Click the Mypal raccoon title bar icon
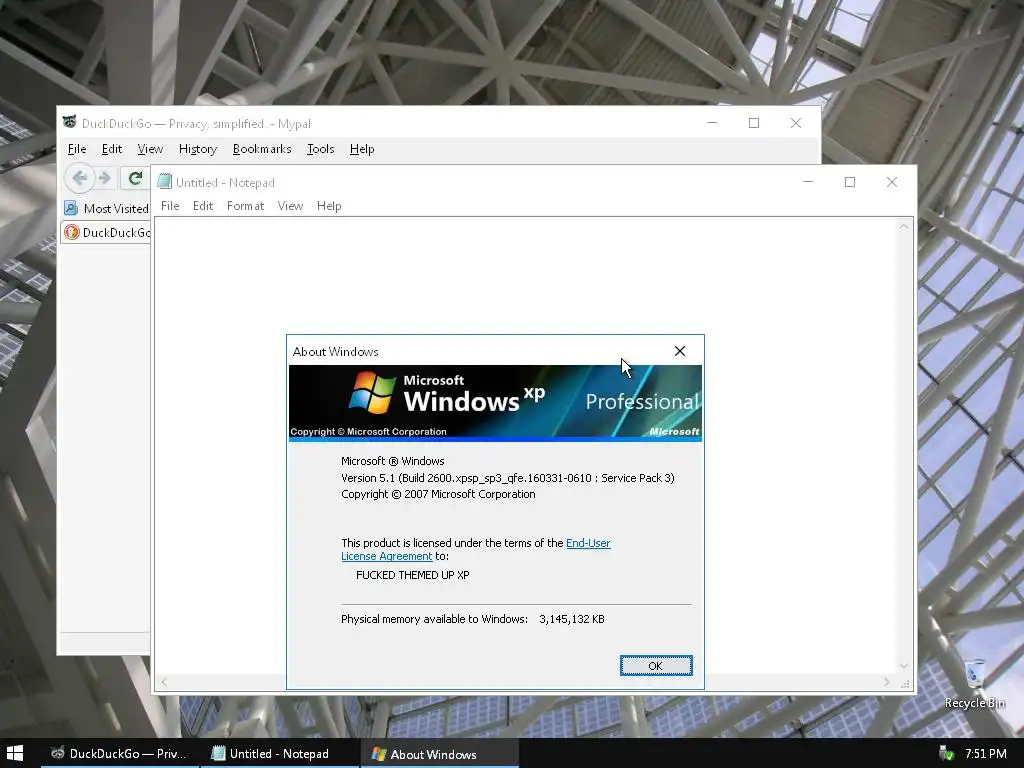 [70, 122]
